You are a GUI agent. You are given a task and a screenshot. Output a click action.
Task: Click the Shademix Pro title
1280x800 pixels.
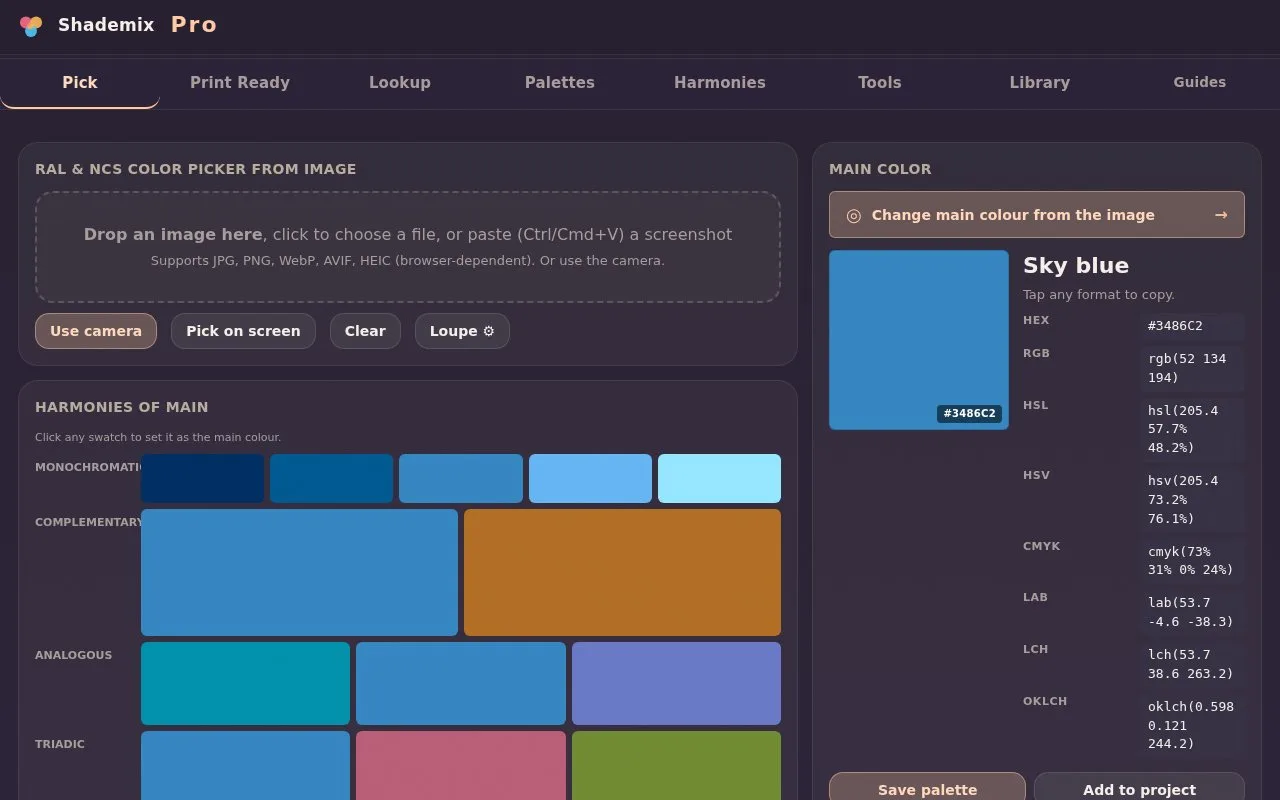coord(137,25)
